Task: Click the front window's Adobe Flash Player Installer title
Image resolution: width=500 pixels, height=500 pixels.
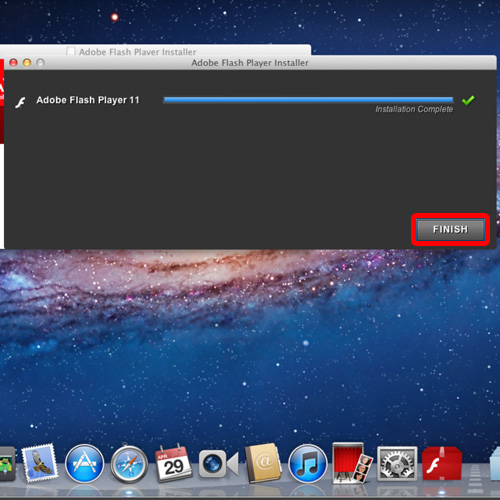Action: (x=250, y=63)
